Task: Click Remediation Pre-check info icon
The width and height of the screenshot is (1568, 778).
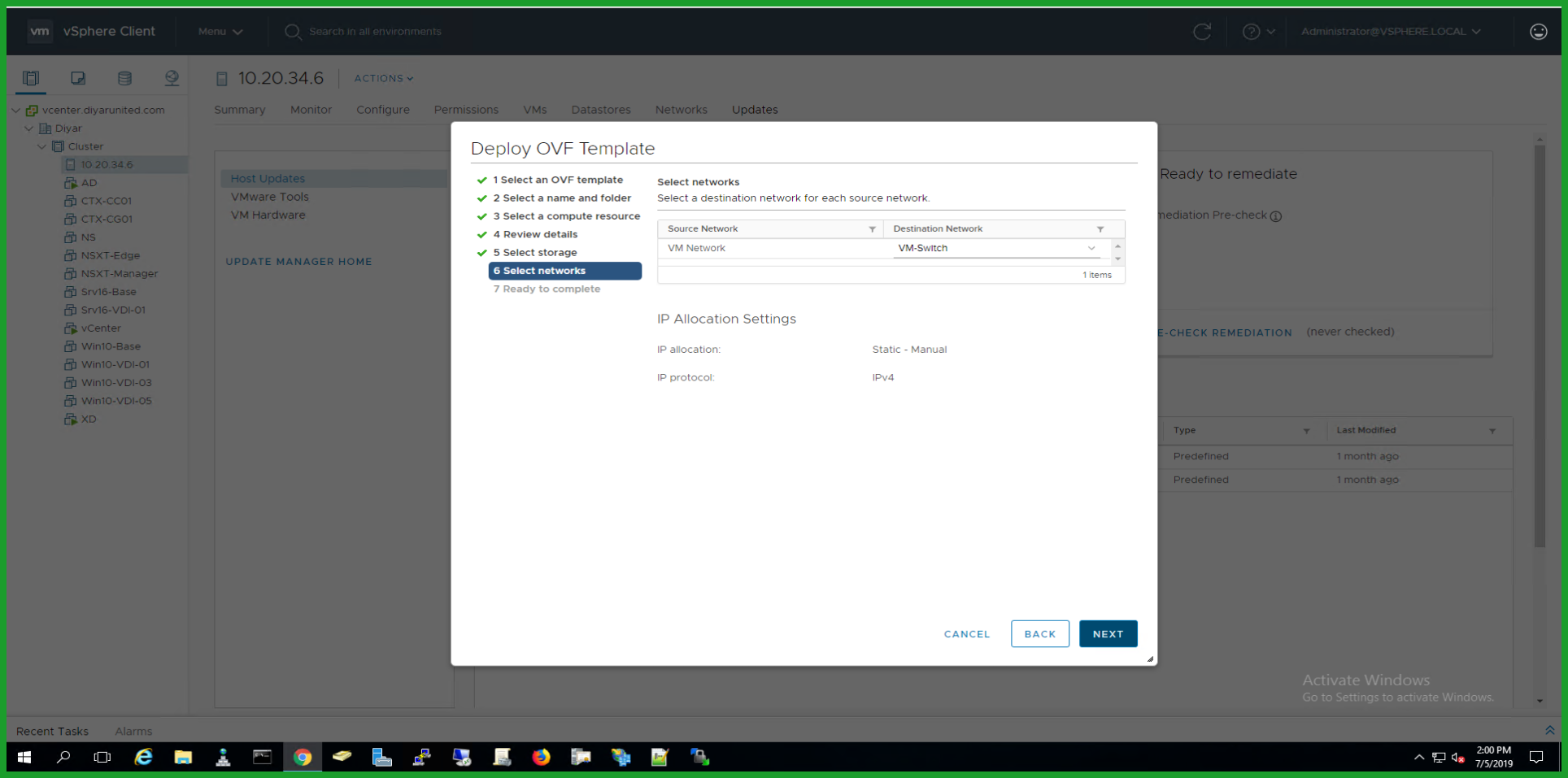Action: [x=1275, y=216]
